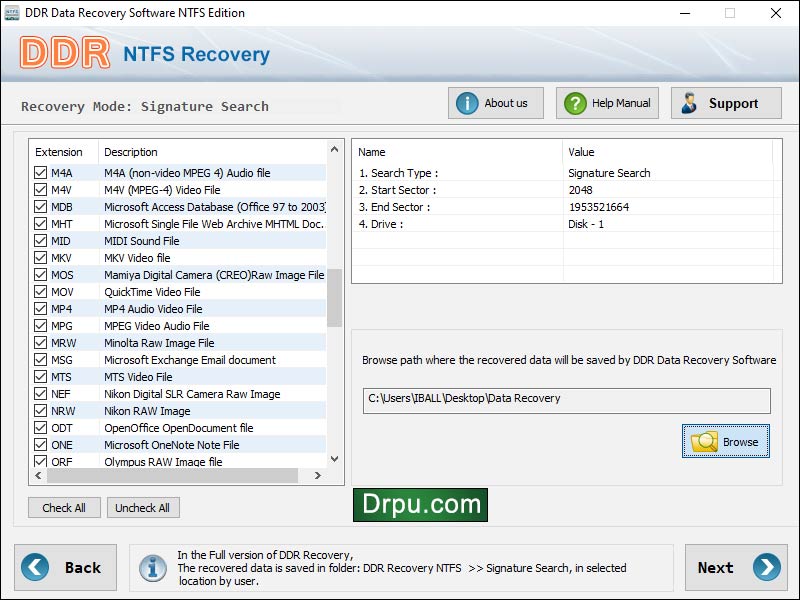
Task: Toggle the MHT extension checkbox
Action: (x=40, y=223)
